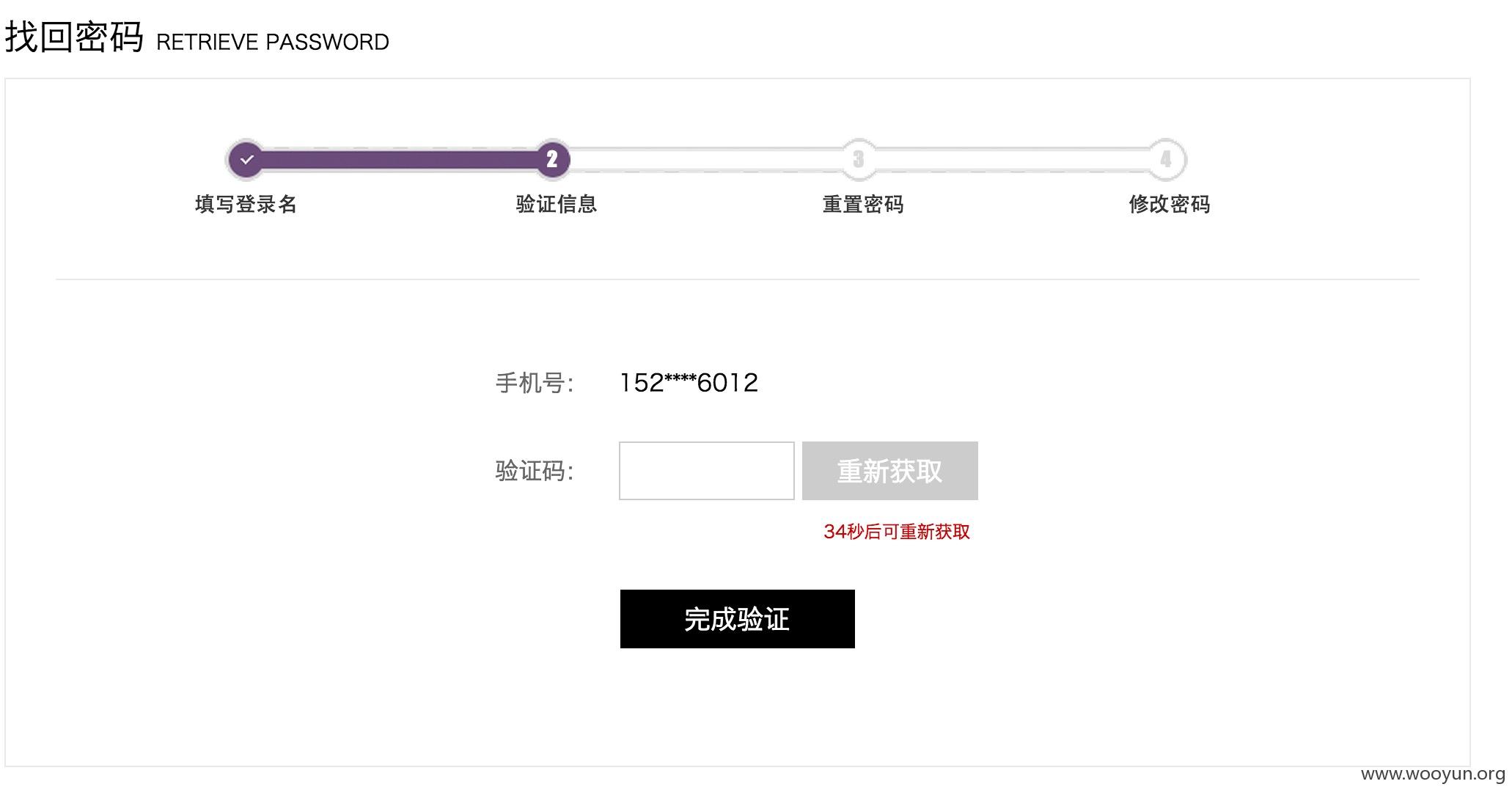
Task: Click the 手机号 label
Action: [x=535, y=383]
